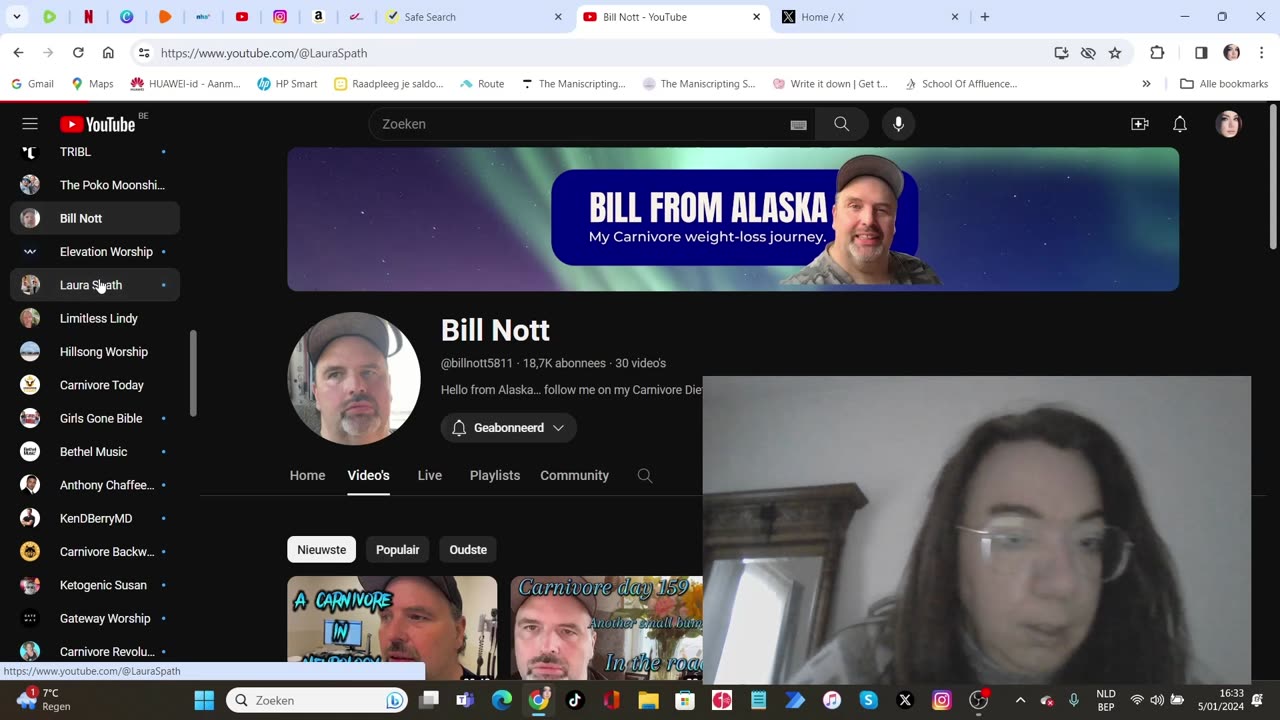Open a new browser tab
The image size is (1280, 720).
pyautogui.click(x=985, y=17)
